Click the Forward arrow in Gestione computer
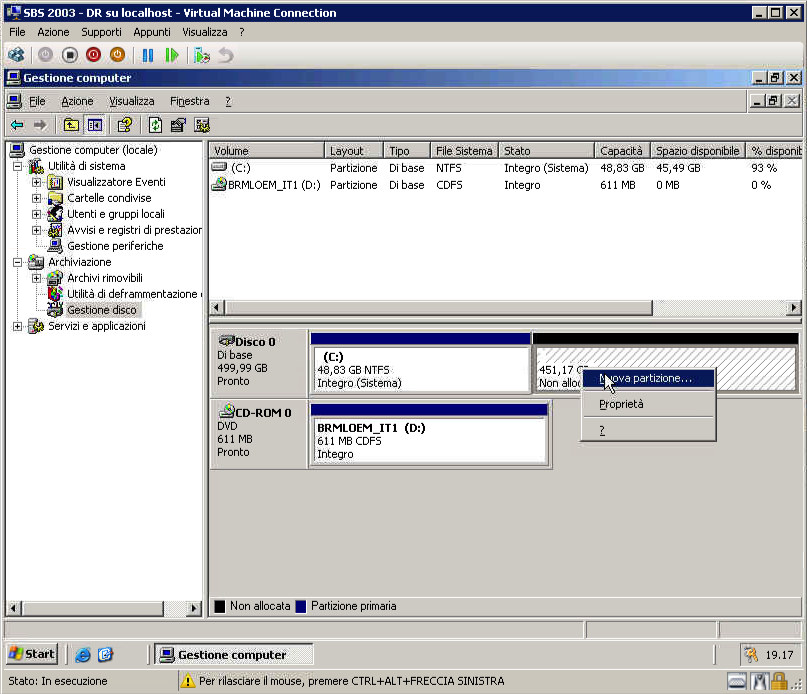Image resolution: width=807 pixels, height=694 pixels. coord(40,125)
